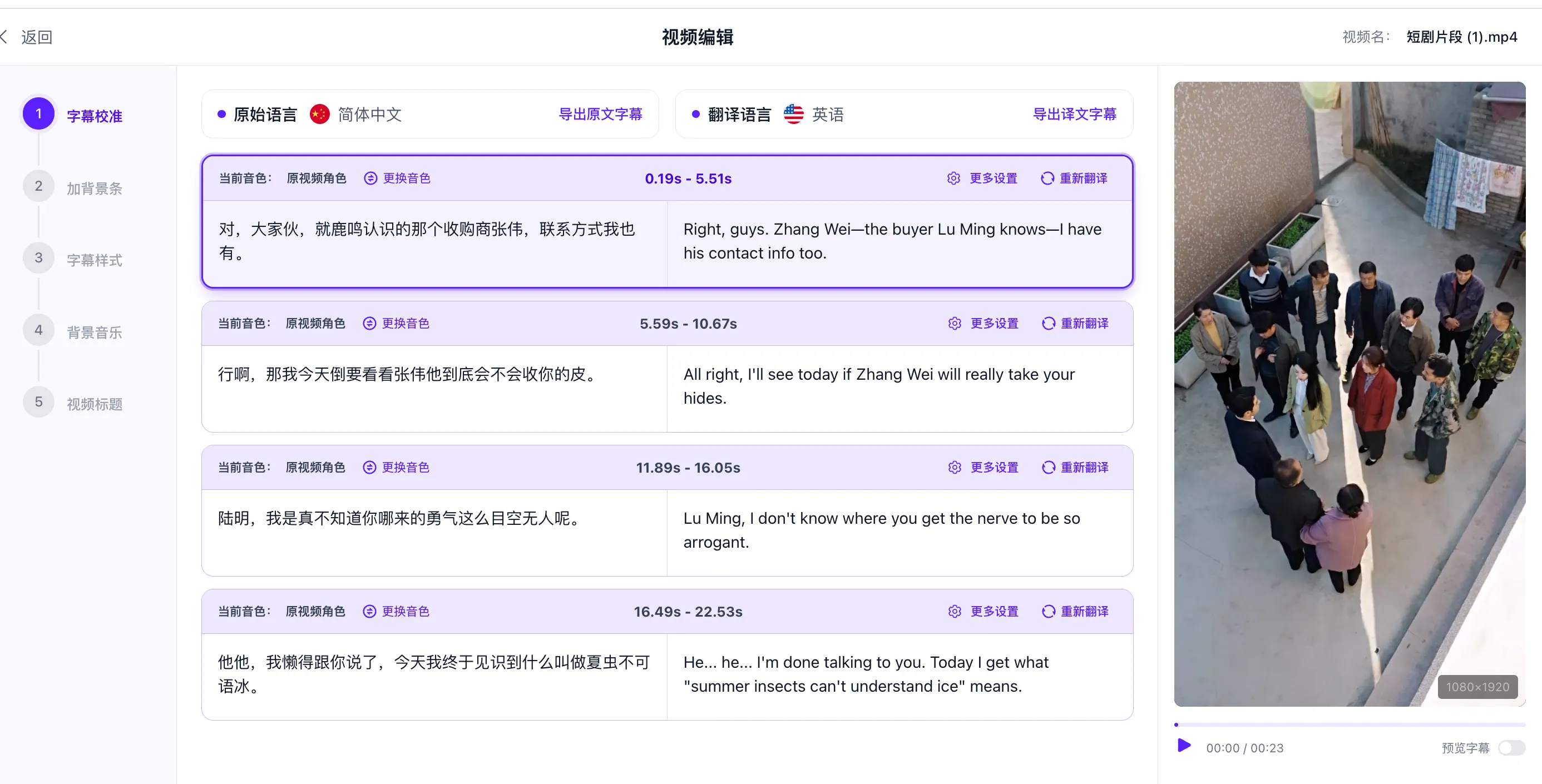Click the video preview thumbnail
This screenshot has height=784, width=1542.
point(1350,394)
